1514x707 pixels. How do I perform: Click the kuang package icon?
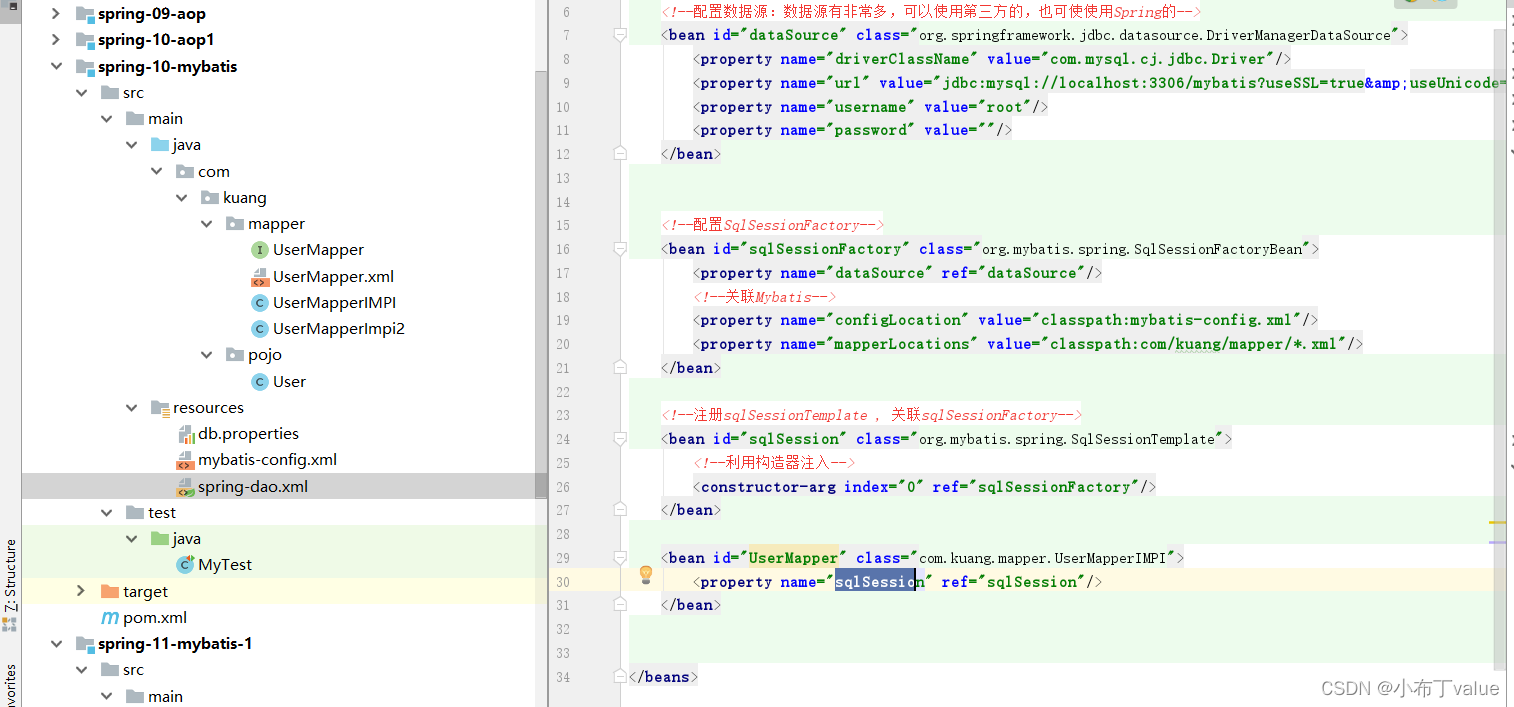[x=210, y=198]
